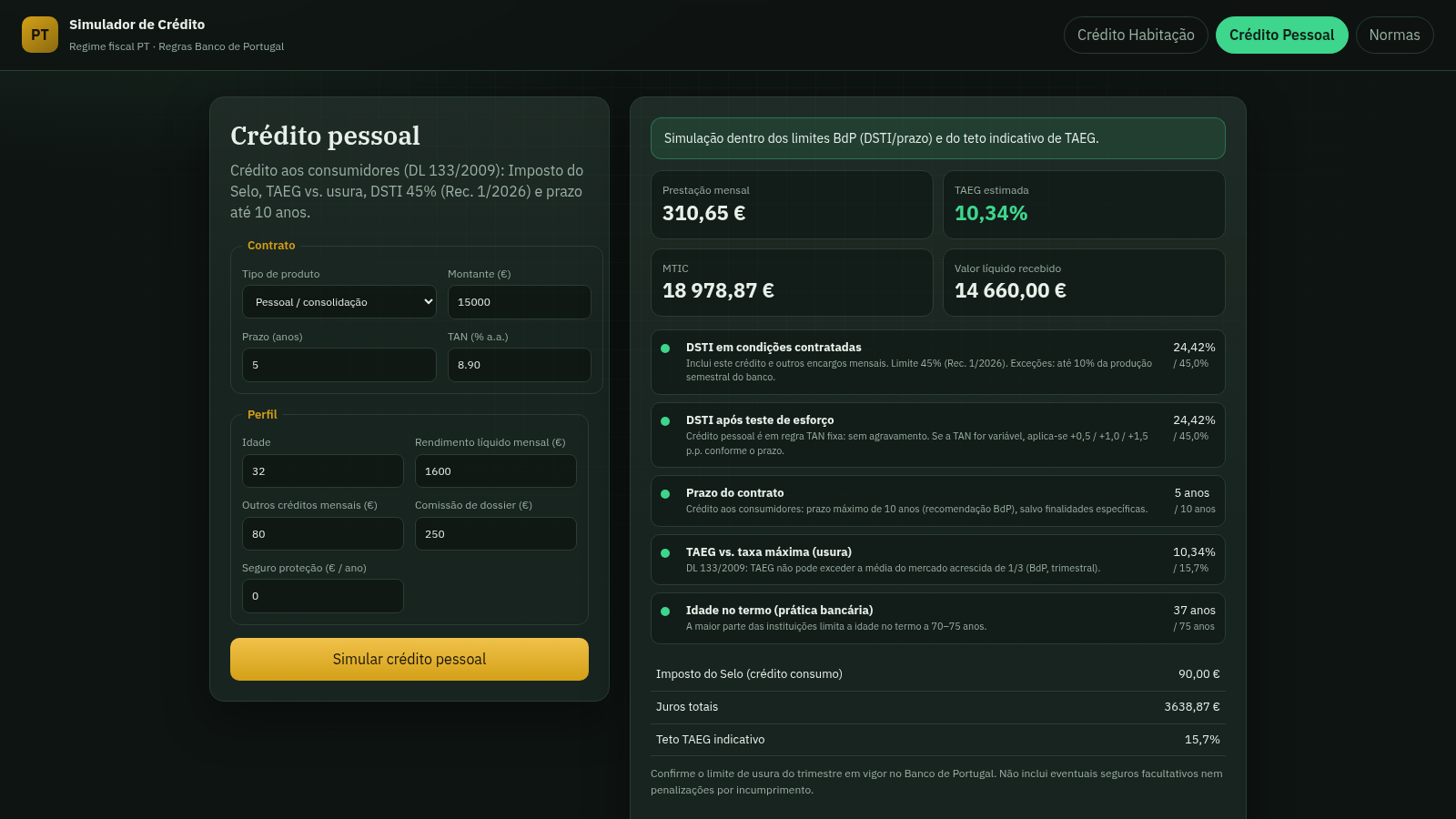This screenshot has width=1456, height=819.
Task: Click the Crédito pessoal heading
Action: coord(325,136)
